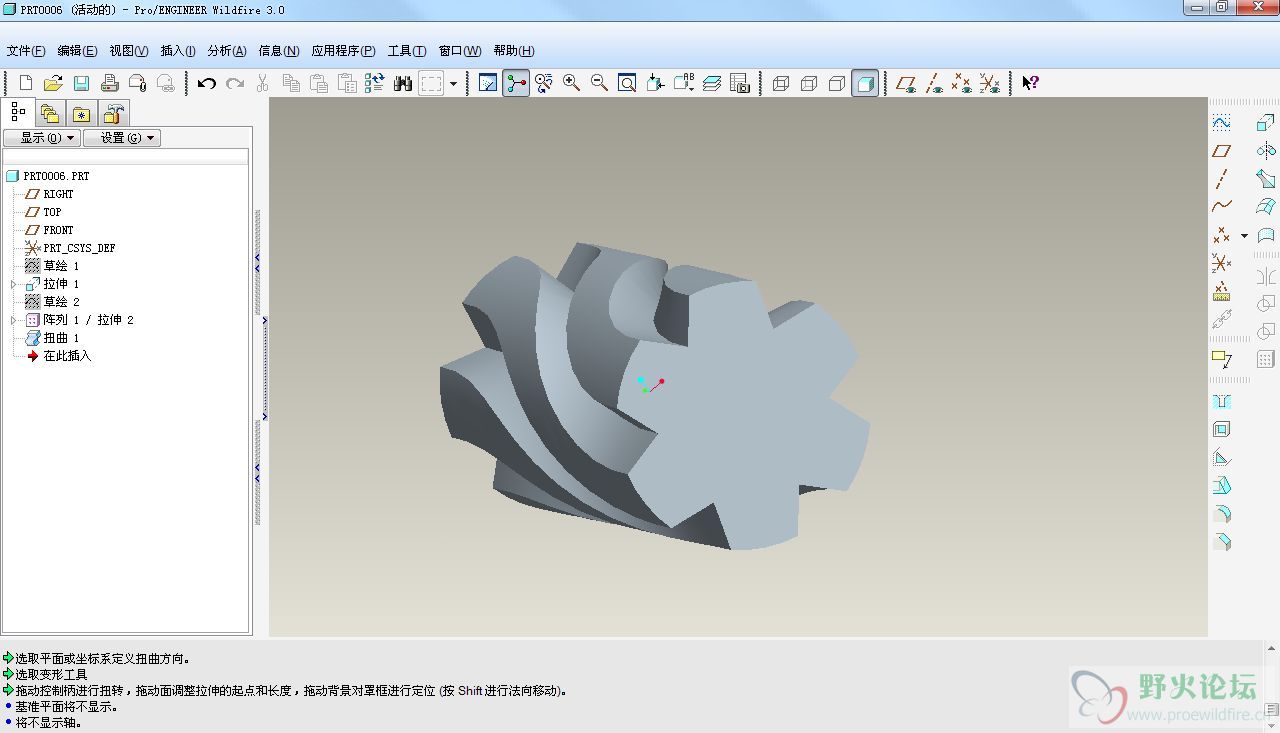Open the 视图(V) menu
This screenshot has width=1280, height=733.
[x=129, y=51]
